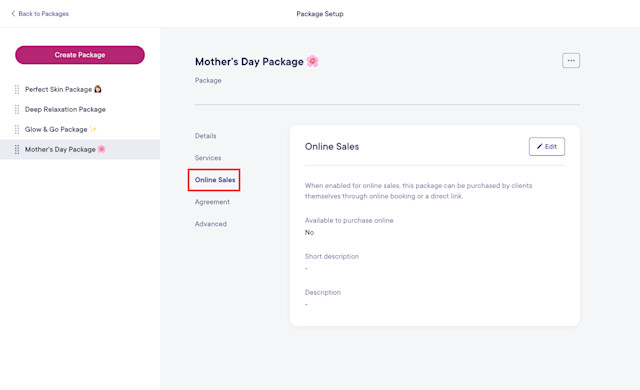This screenshot has width=640, height=390.
Task: Open the three-dot more options menu
Action: (x=571, y=60)
